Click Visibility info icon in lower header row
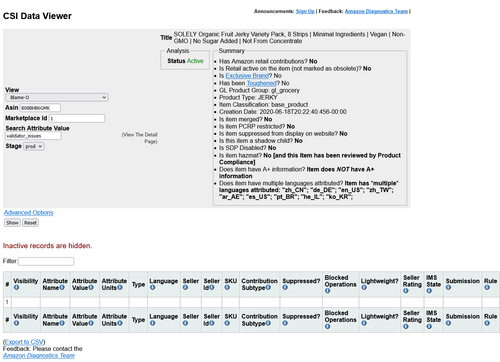This screenshot has width=500, height=362. tap(16, 323)
